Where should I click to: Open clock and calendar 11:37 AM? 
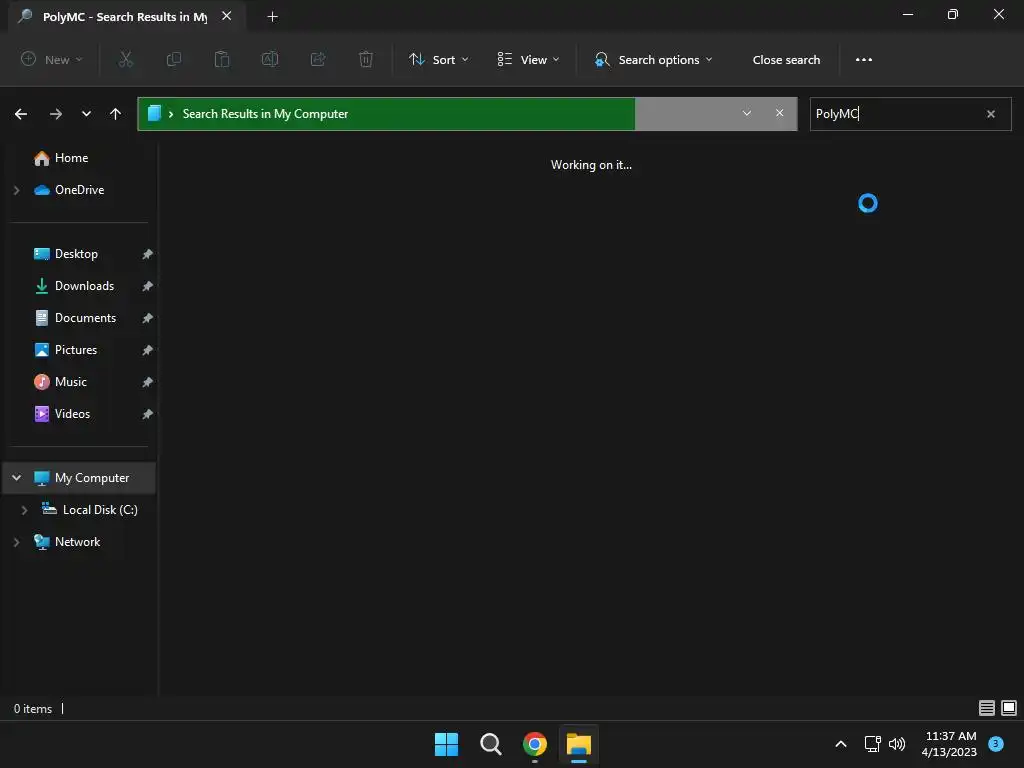(949, 744)
